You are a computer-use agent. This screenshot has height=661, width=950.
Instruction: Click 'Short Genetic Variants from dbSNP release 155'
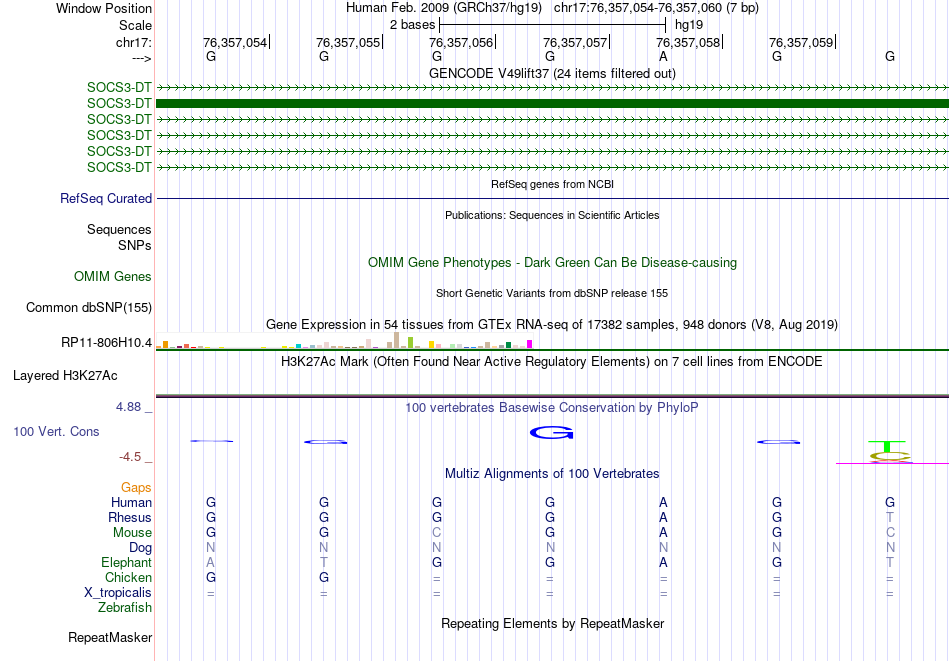(x=552, y=293)
